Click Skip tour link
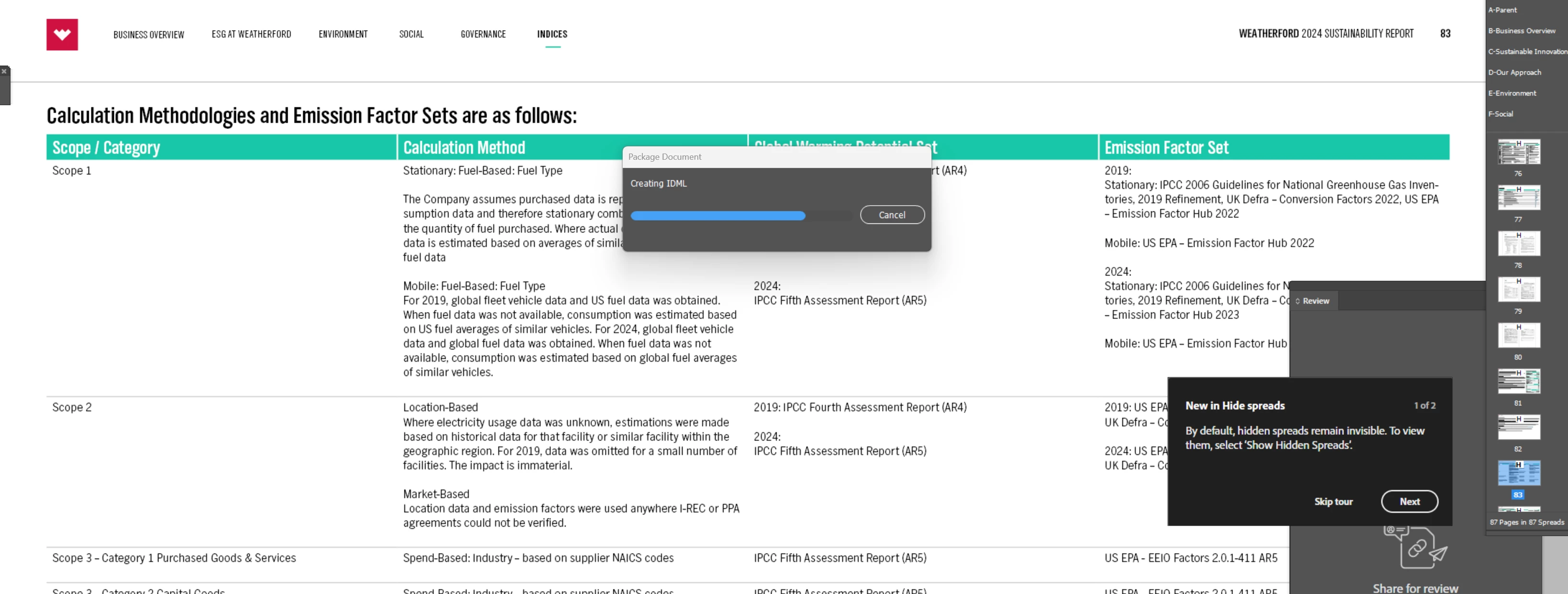This screenshot has height=594, width=1568. click(1333, 502)
